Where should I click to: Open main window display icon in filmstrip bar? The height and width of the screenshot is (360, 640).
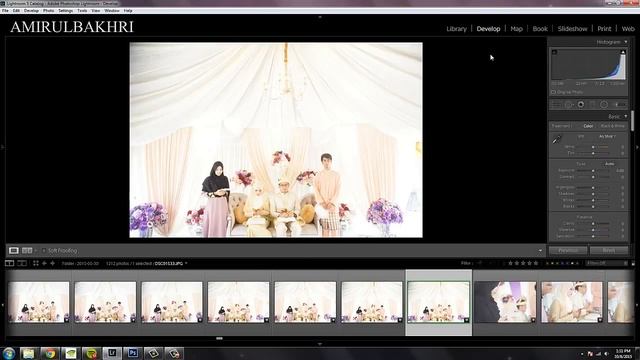tap(9, 263)
